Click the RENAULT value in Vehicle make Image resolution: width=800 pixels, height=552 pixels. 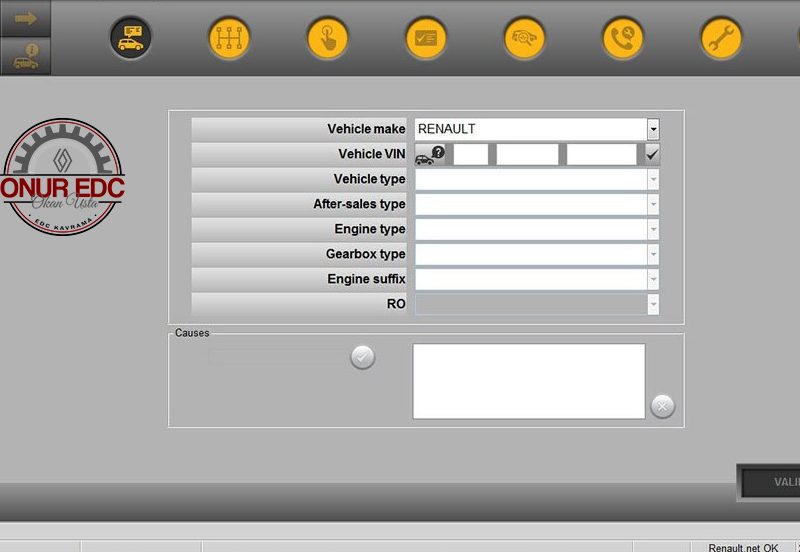point(446,129)
